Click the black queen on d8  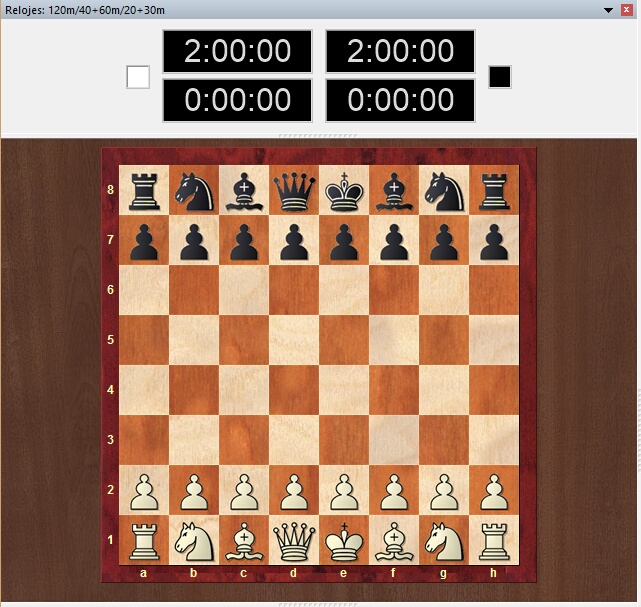294,190
